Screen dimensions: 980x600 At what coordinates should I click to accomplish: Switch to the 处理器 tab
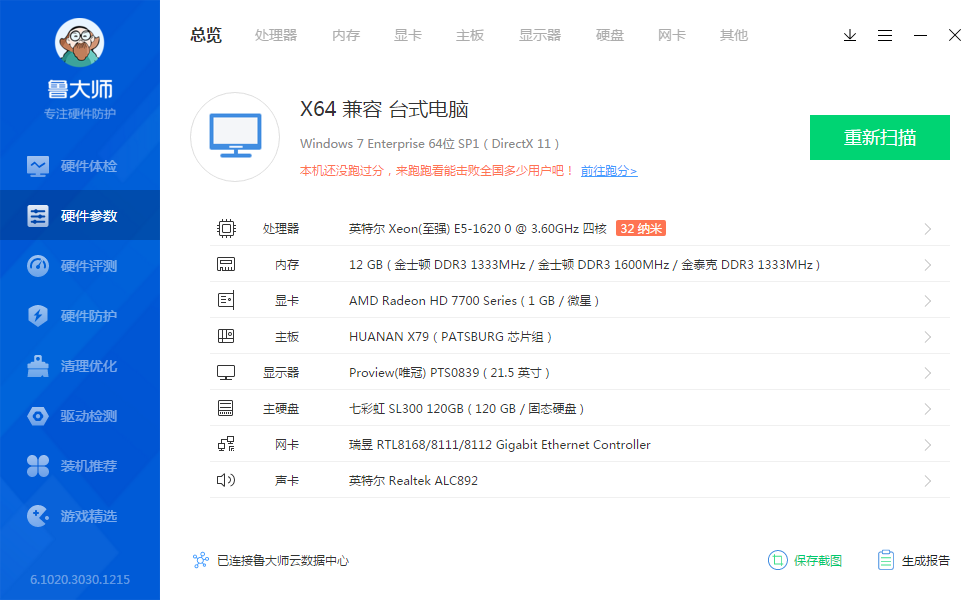click(x=276, y=35)
